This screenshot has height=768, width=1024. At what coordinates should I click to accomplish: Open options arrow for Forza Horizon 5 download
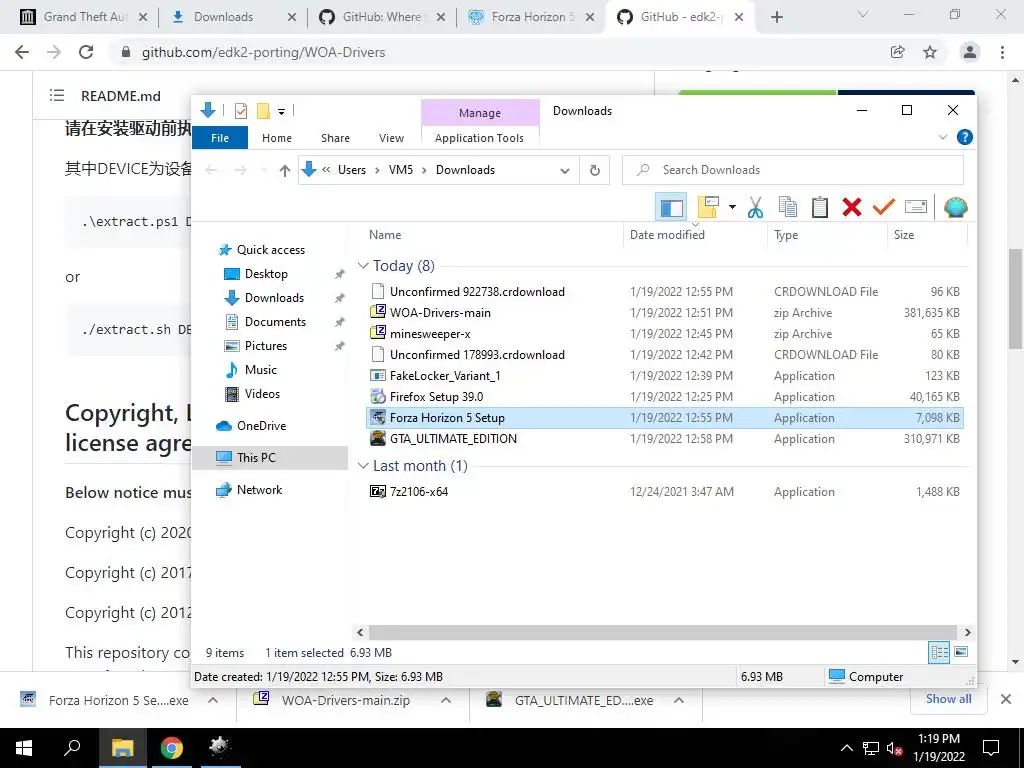click(x=213, y=700)
